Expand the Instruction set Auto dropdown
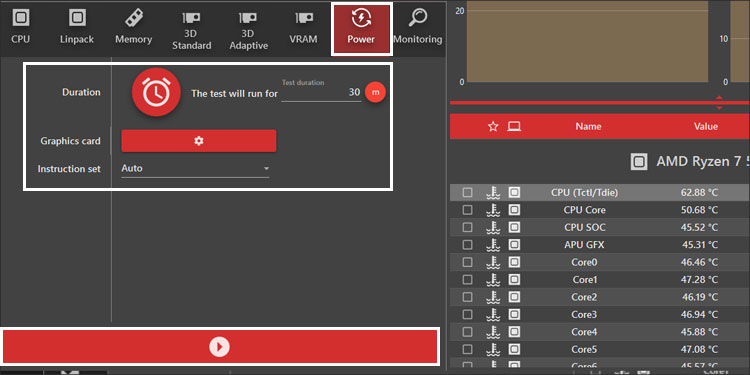 pyautogui.click(x=195, y=168)
